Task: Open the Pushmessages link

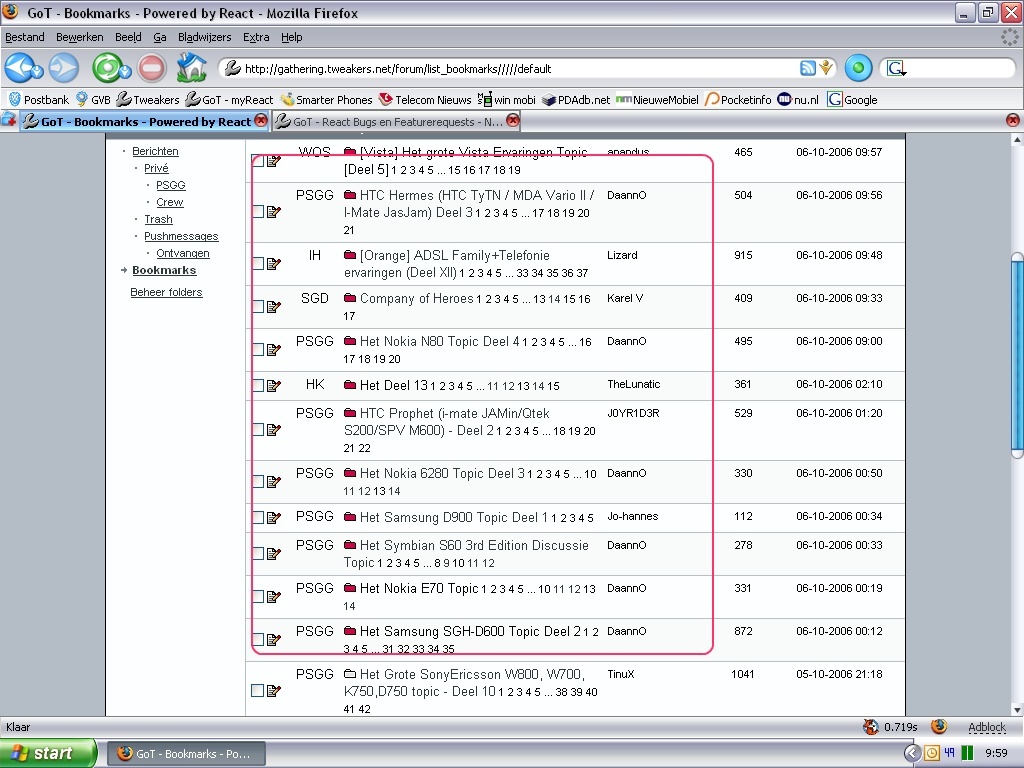Action: pos(181,236)
